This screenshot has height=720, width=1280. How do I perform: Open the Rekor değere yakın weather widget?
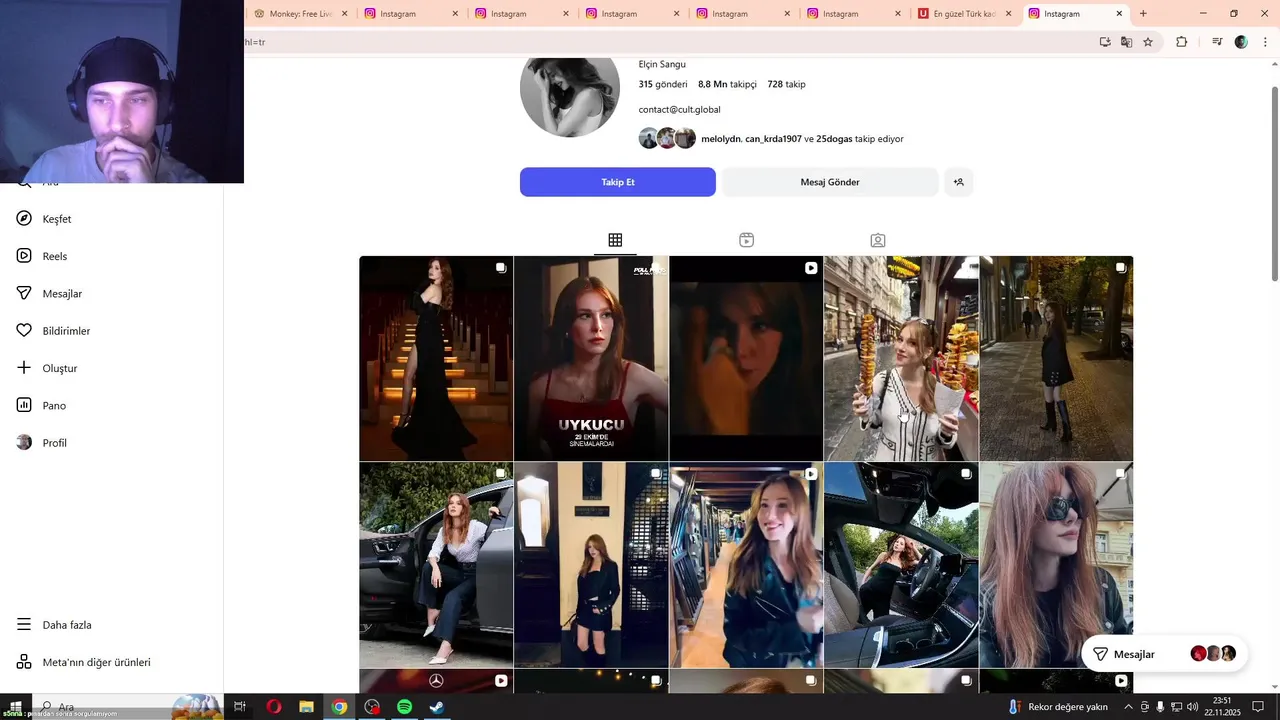point(1059,707)
